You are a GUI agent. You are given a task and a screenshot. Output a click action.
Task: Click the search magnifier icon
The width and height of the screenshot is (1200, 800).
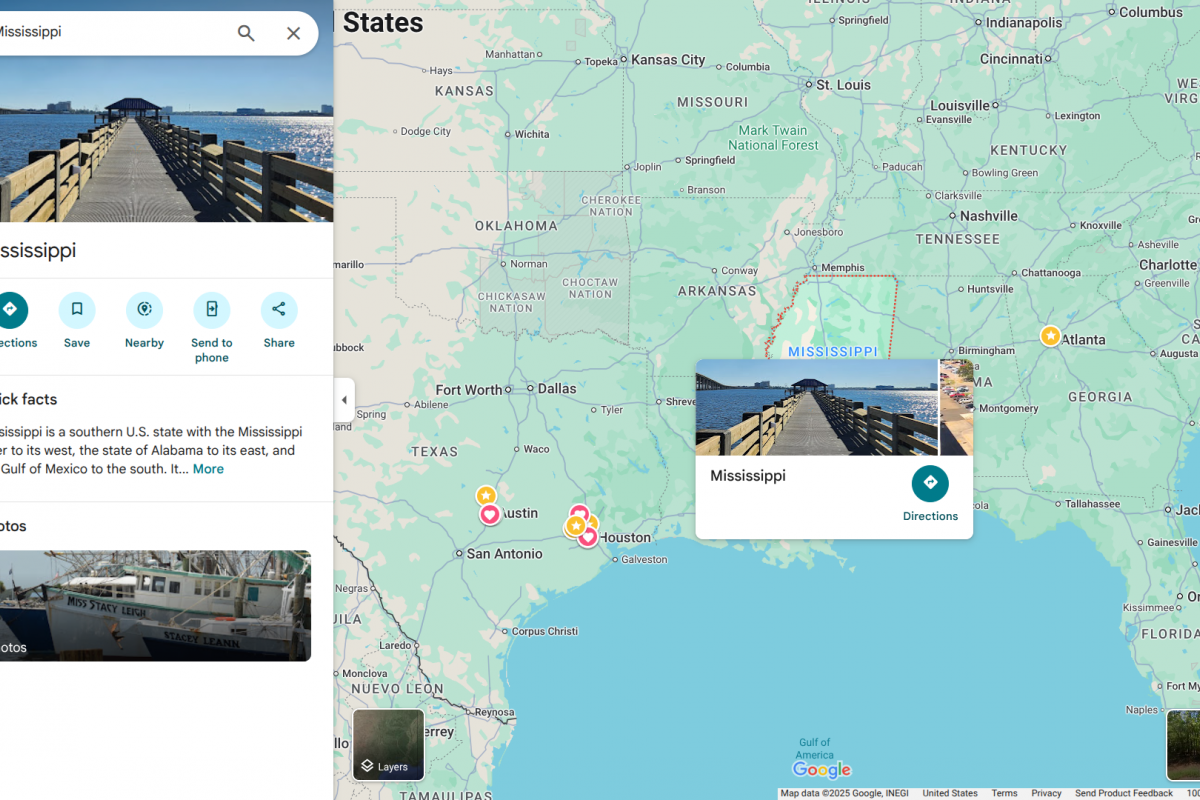coord(246,33)
